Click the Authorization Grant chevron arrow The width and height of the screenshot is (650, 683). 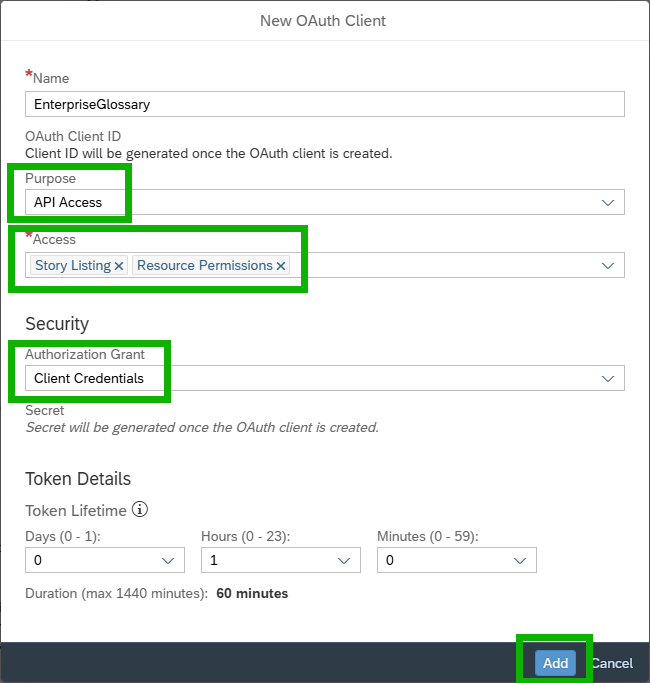(x=608, y=379)
